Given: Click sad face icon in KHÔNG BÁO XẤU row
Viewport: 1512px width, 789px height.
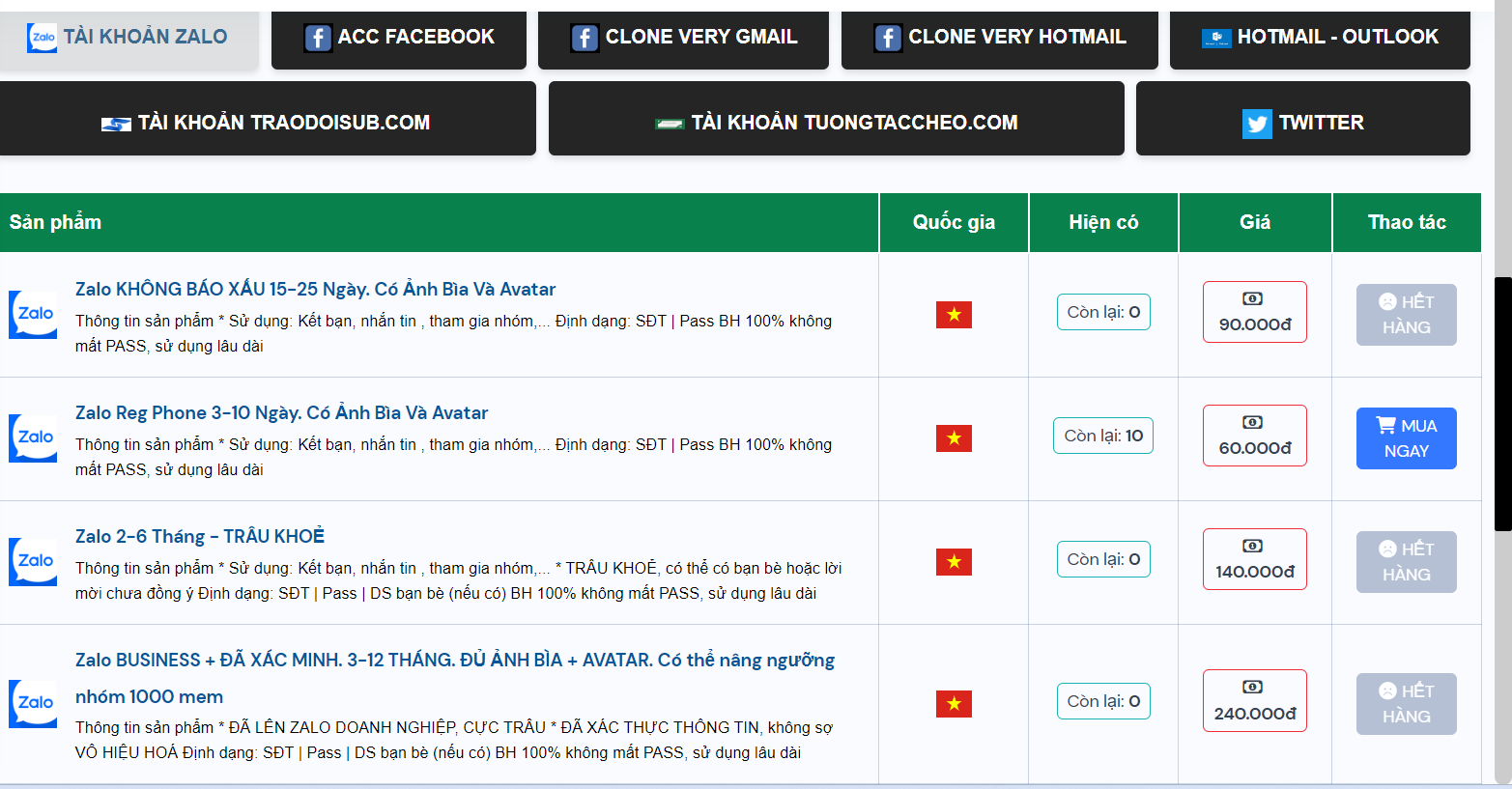Looking at the screenshot, I should click(1388, 301).
